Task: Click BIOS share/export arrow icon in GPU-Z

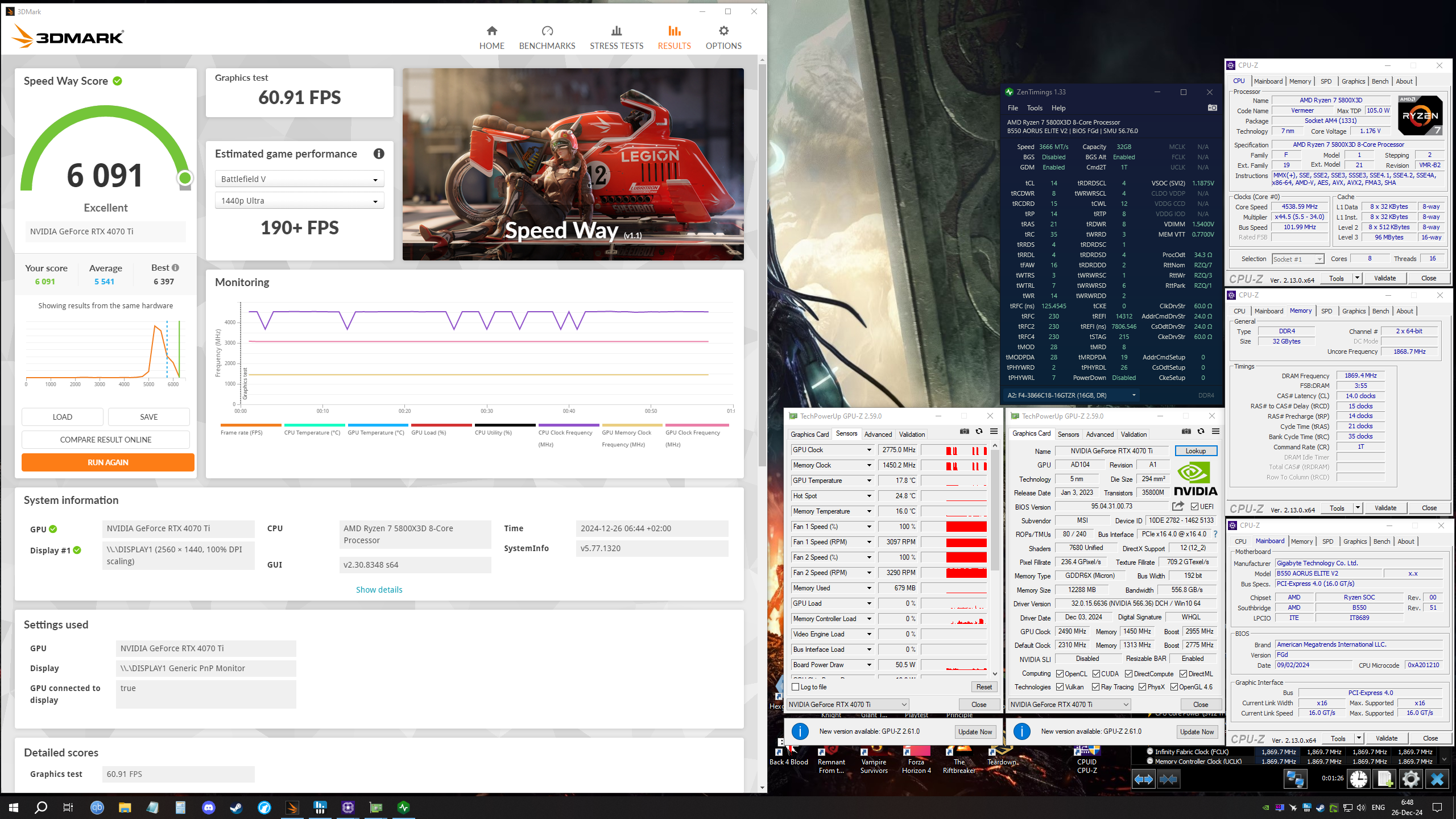Action: pos(1178,506)
